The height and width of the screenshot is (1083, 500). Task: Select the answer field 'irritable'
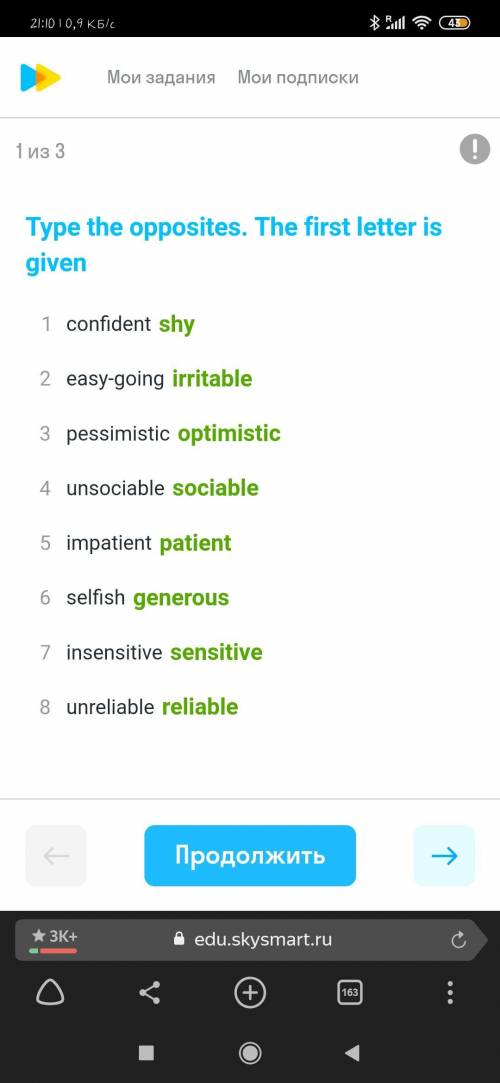tap(212, 378)
